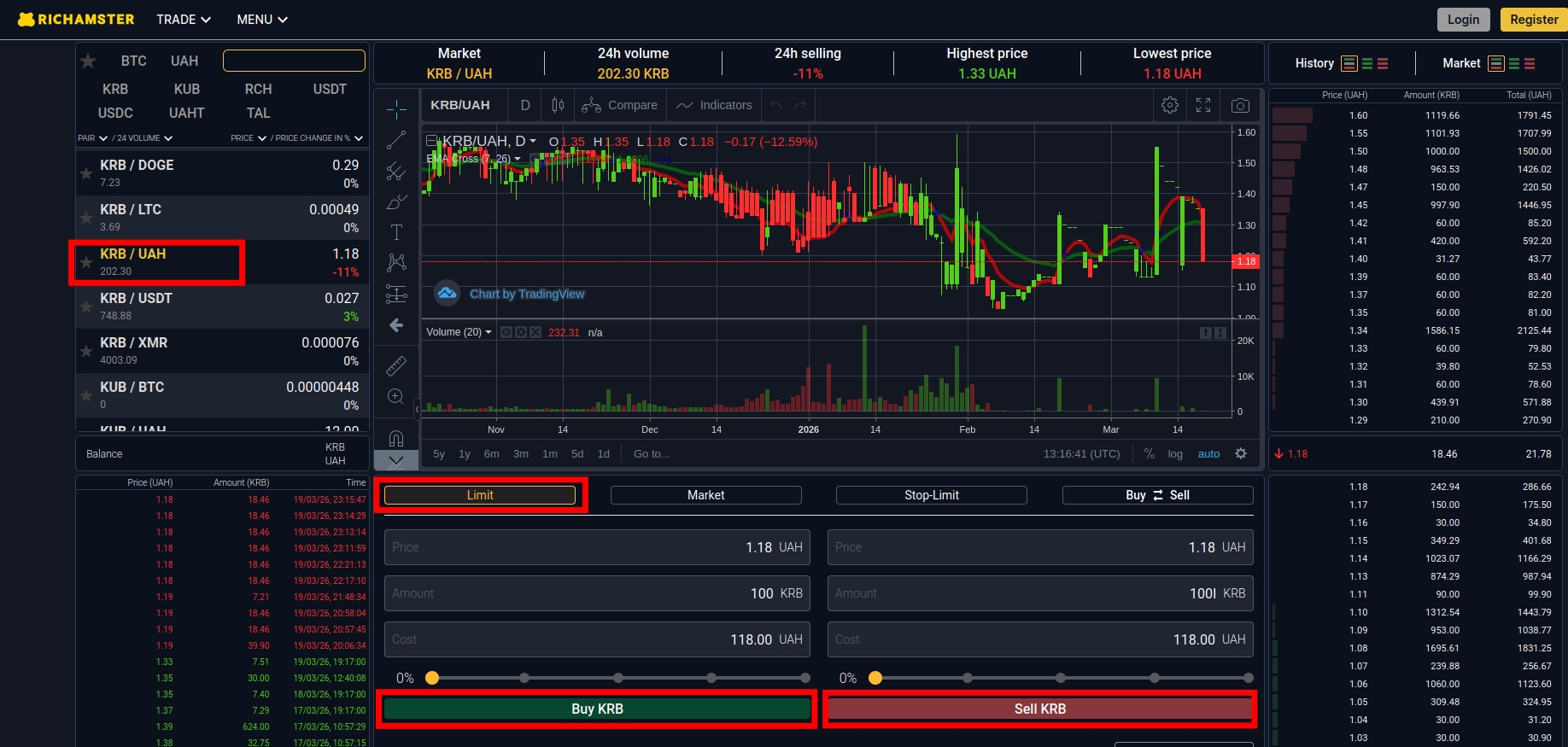The height and width of the screenshot is (747, 1568).
Task: Expand Volume (20) indicator dropdown
Action: coord(489,332)
